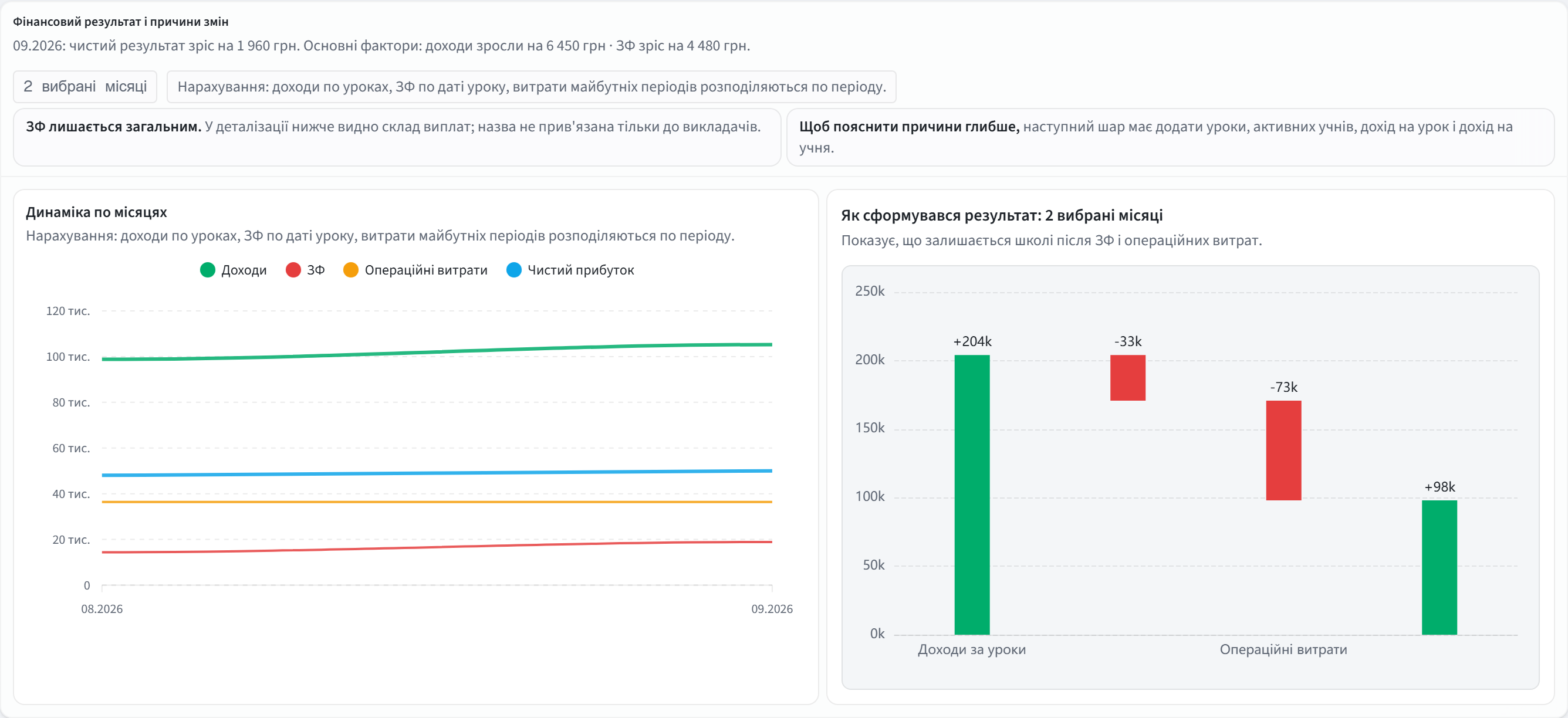Click the green Доходи line in chart
Screen dimensions: 1568x718
437,353
